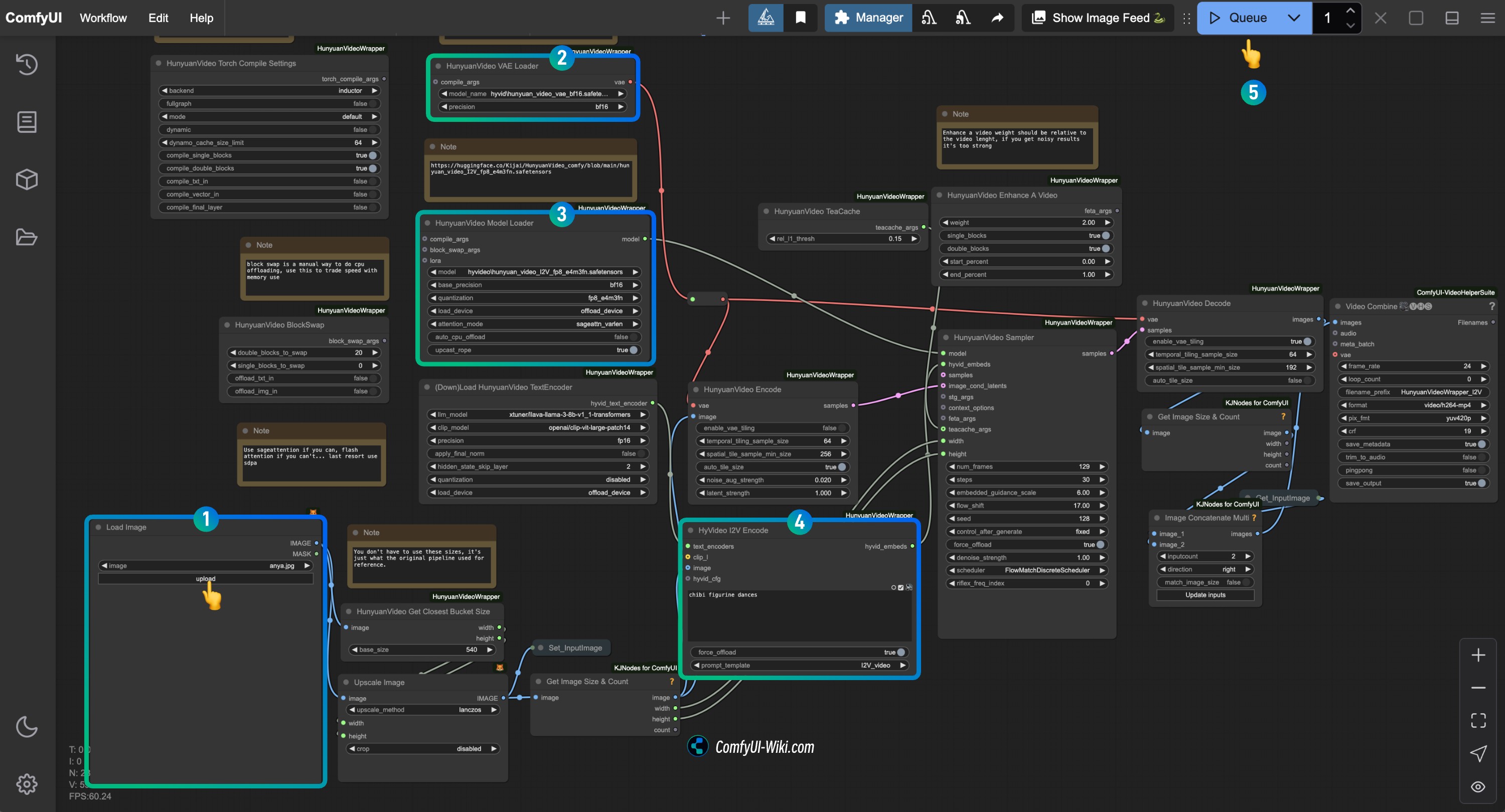
Task: Open Image Concatenate Multi help question mark
Action: click(x=1254, y=518)
